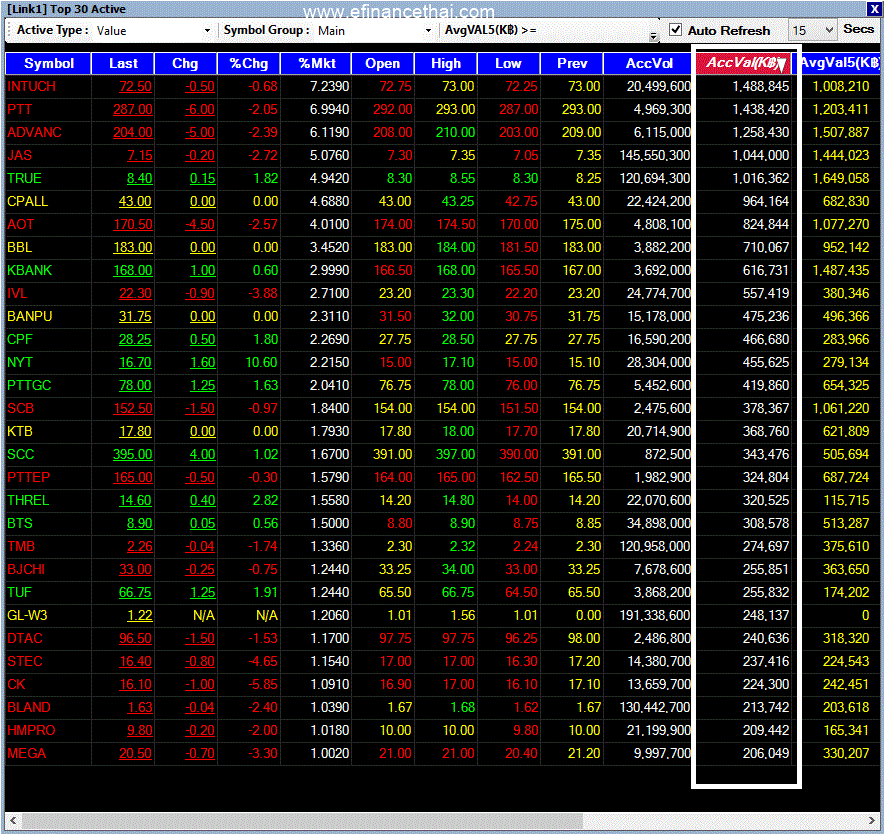Sort by the AccVol column header

649,63
